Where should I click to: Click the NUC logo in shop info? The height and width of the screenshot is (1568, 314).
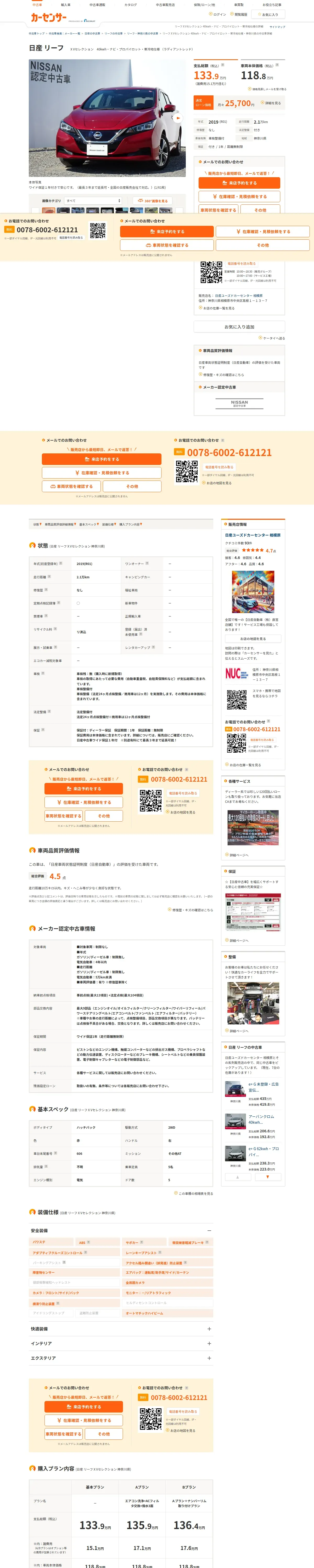tap(237, 674)
